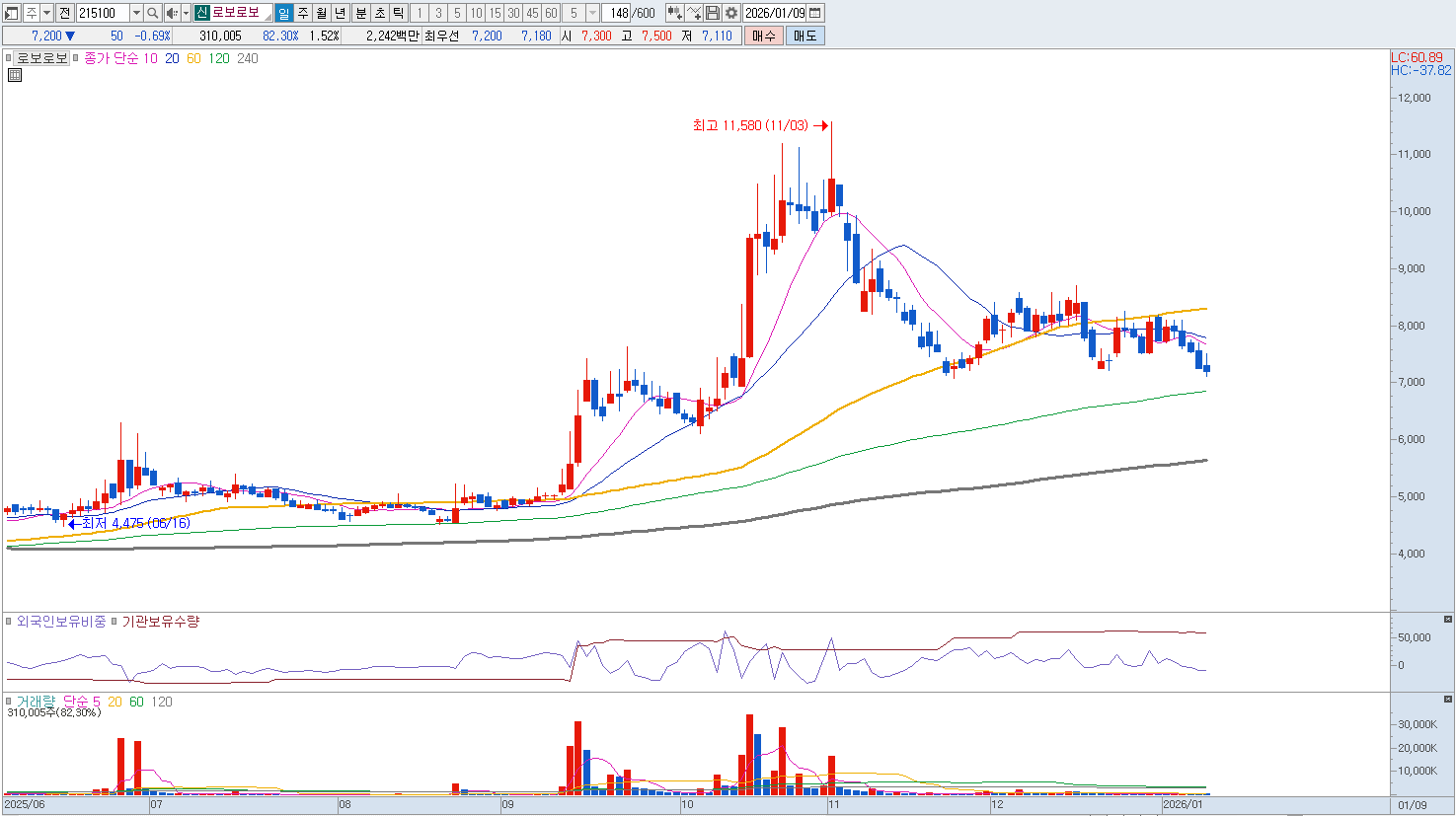
Task: Switch to weekly 주 chart period
Action: [x=303, y=13]
